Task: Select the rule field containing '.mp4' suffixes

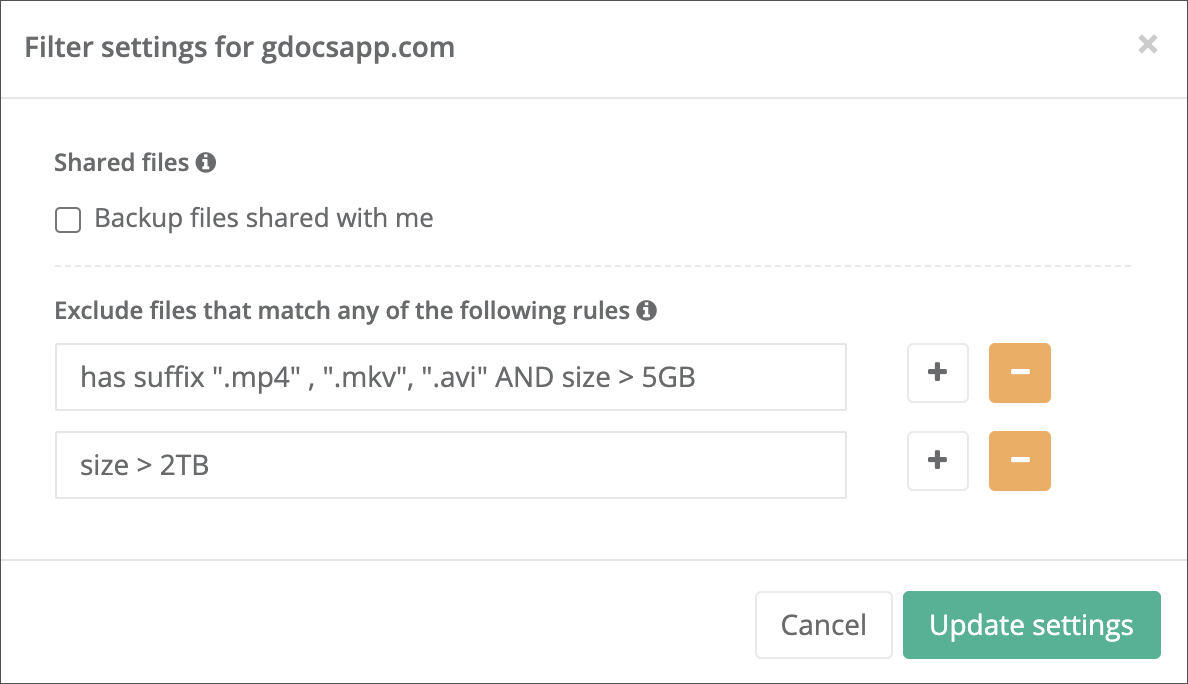Action: 450,377
